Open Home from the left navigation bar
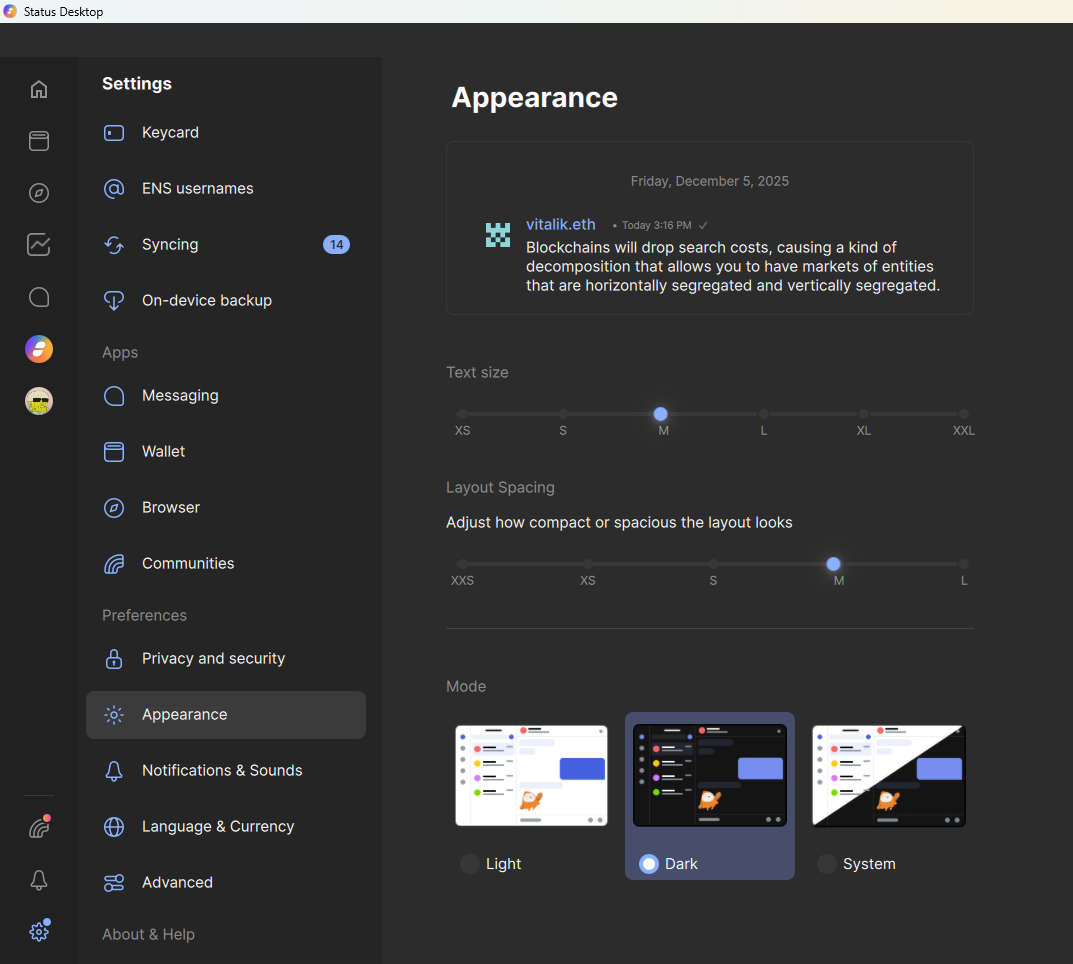Viewport: 1073px width, 964px height. [x=39, y=89]
